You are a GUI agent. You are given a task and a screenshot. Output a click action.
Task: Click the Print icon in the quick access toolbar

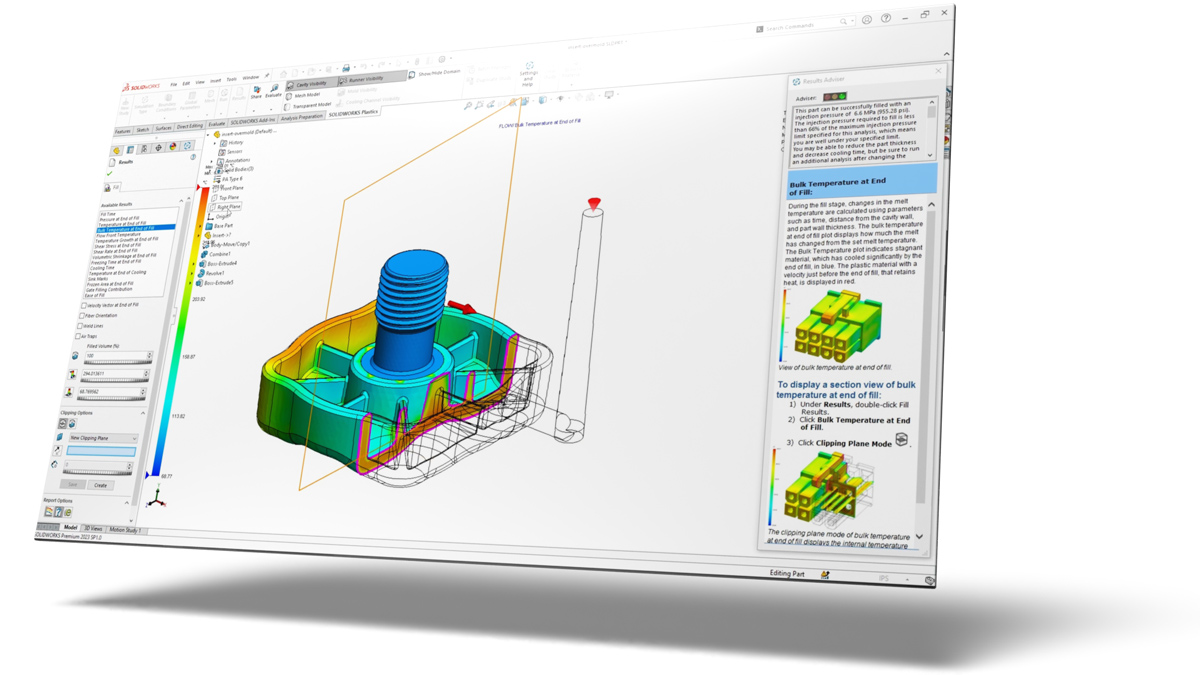click(346, 68)
